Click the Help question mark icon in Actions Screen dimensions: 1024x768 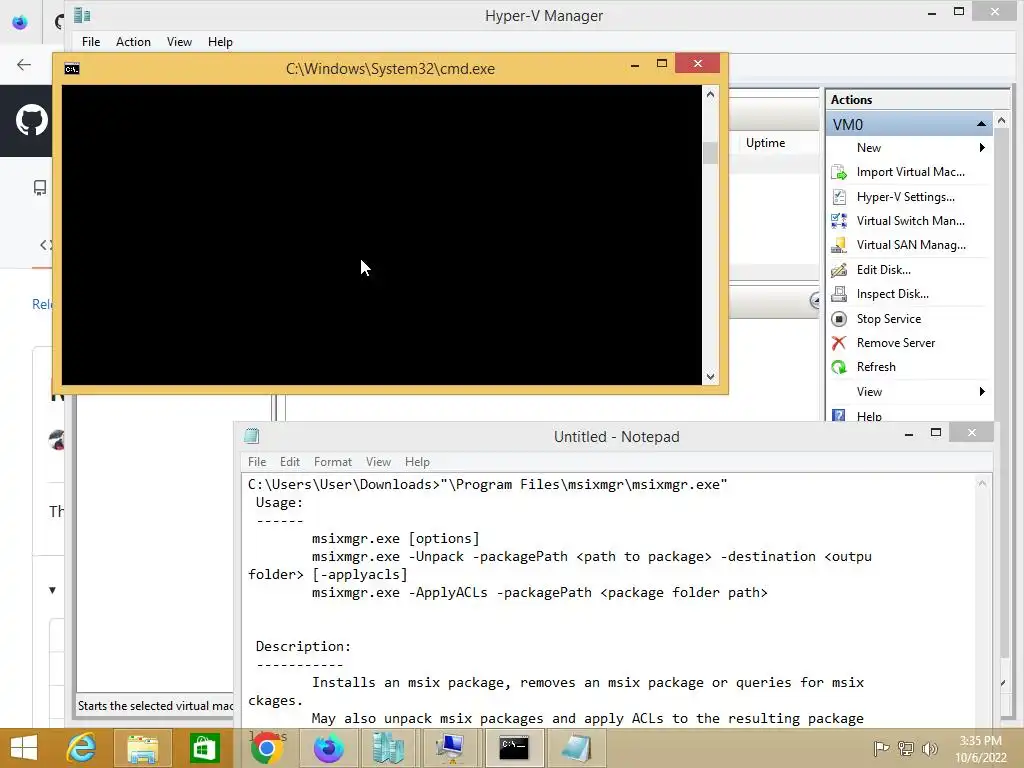(x=839, y=415)
